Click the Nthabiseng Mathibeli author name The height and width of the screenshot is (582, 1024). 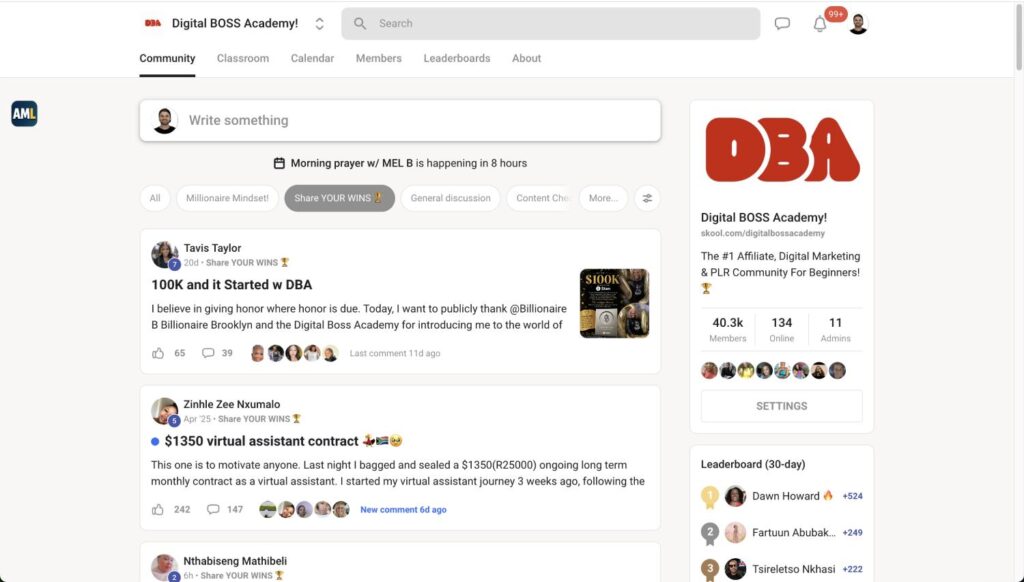[235, 561]
